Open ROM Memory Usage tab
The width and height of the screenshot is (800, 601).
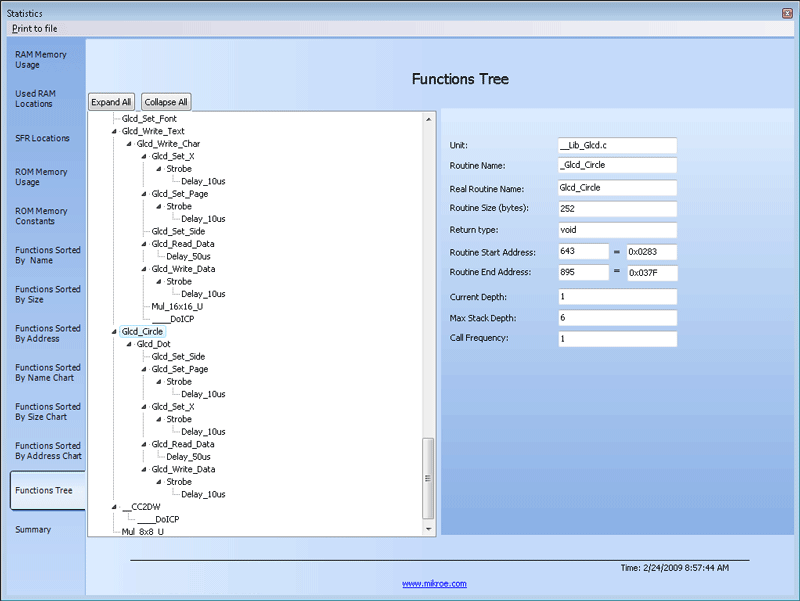pos(41,177)
